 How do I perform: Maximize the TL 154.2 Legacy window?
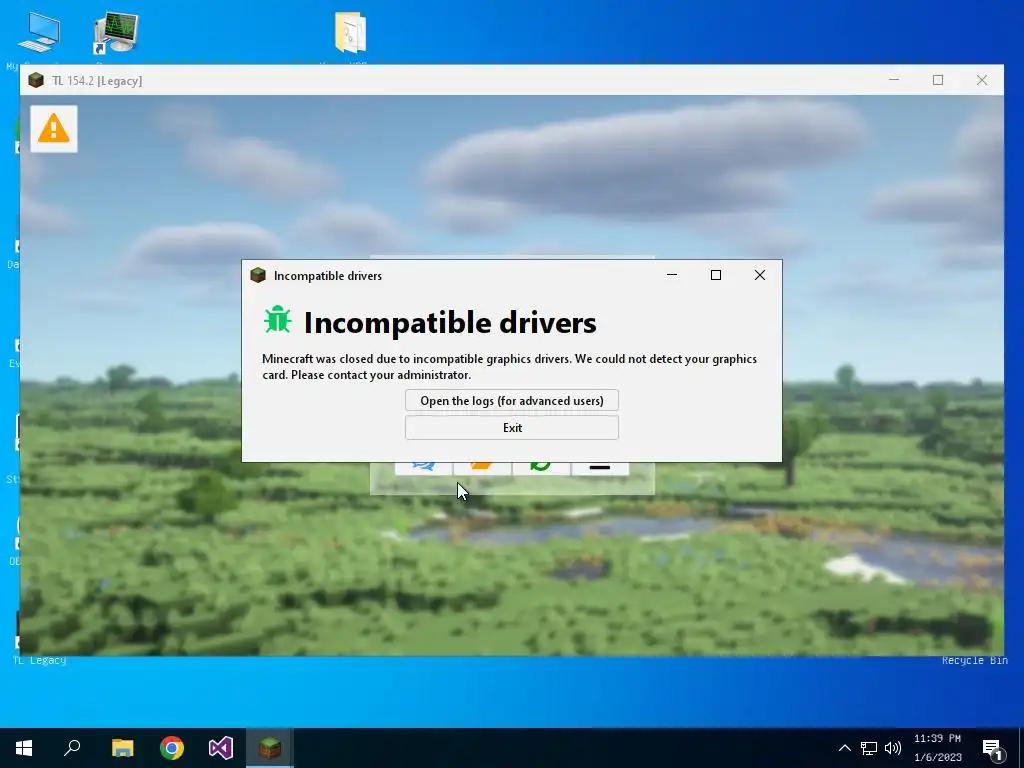[x=938, y=80]
